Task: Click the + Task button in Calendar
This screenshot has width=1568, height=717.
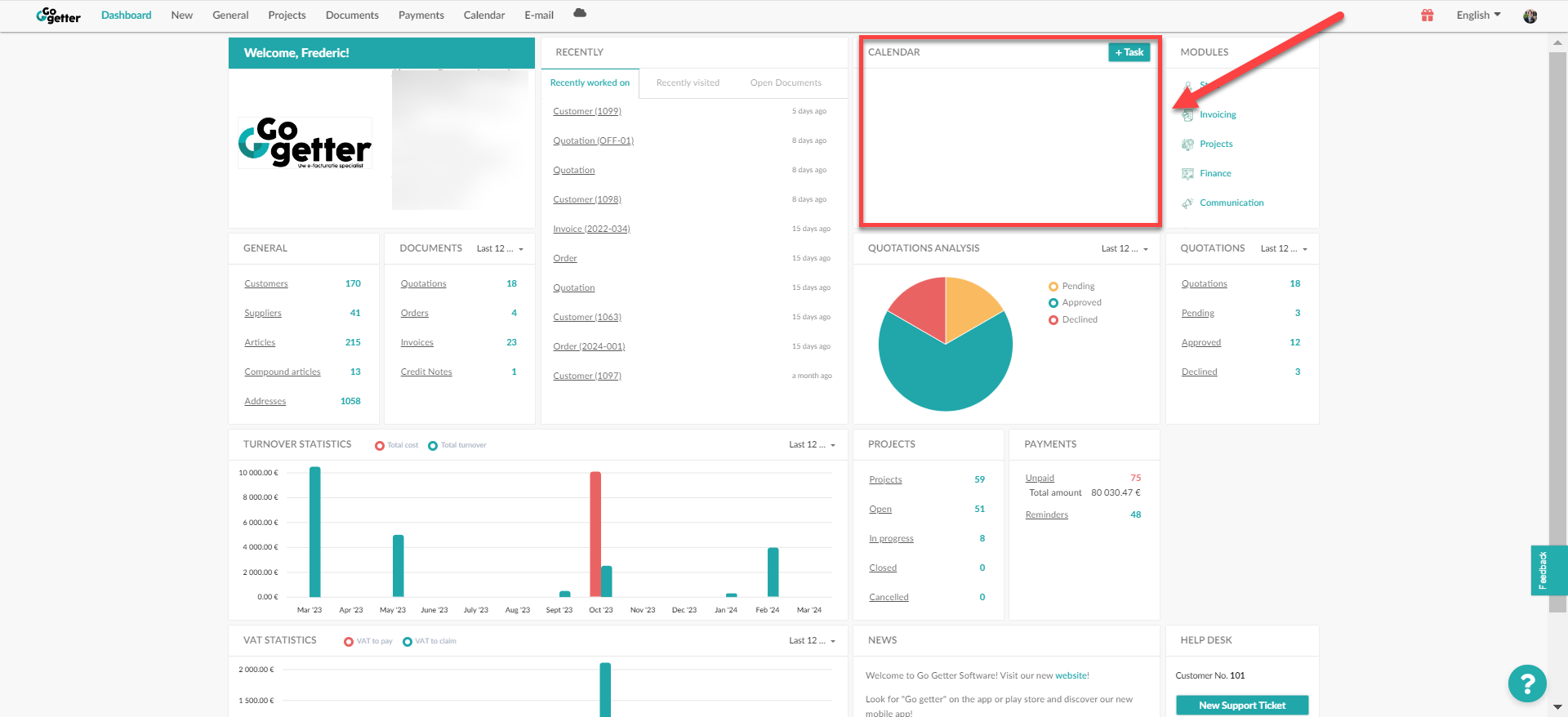Action: click(x=1129, y=52)
